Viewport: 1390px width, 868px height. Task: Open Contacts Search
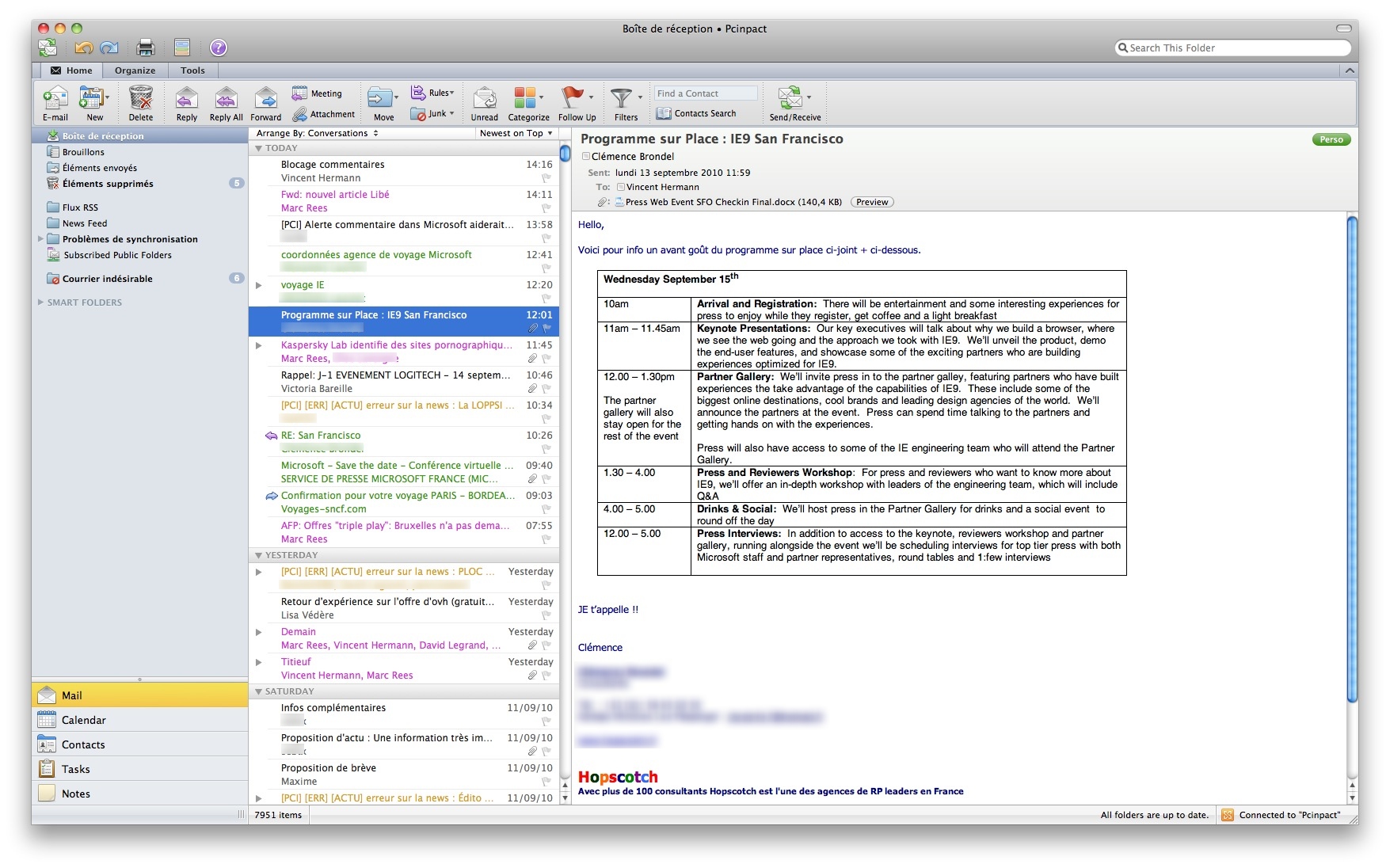pyautogui.click(x=697, y=113)
